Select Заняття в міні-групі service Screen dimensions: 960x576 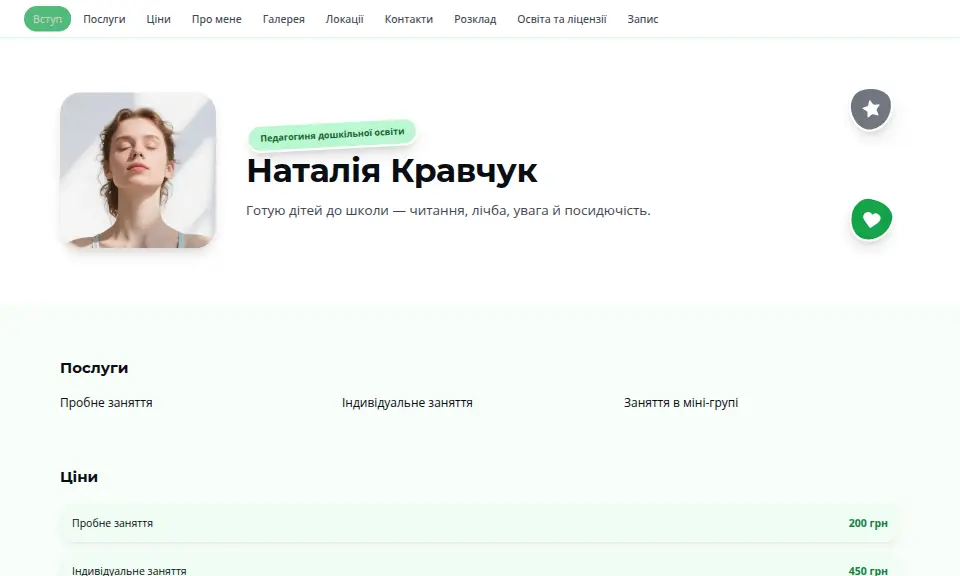681,403
